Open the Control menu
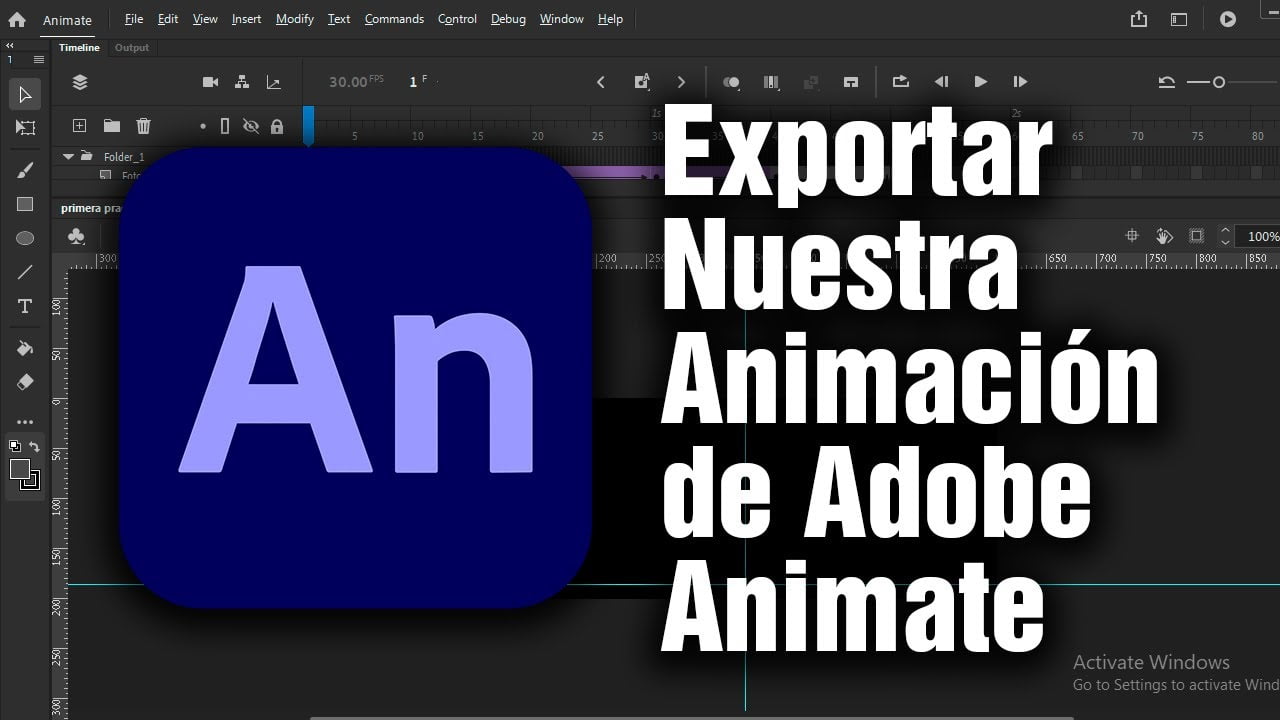1280x720 pixels. tap(458, 19)
